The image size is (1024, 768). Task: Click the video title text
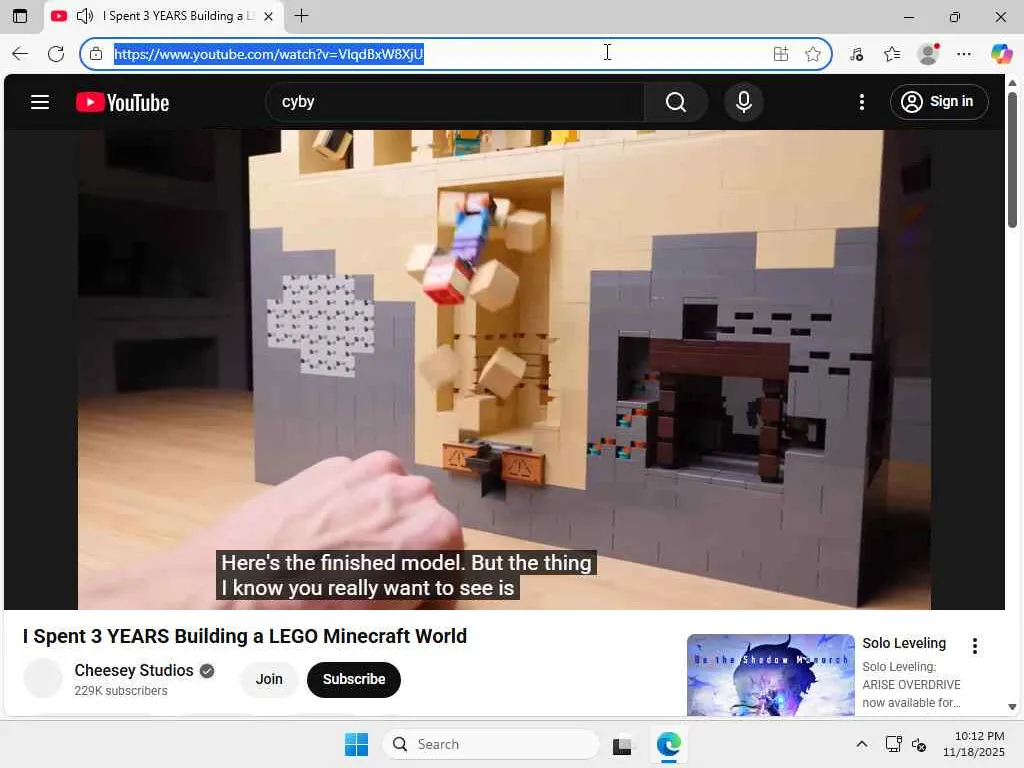pyautogui.click(x=245, y=636)
